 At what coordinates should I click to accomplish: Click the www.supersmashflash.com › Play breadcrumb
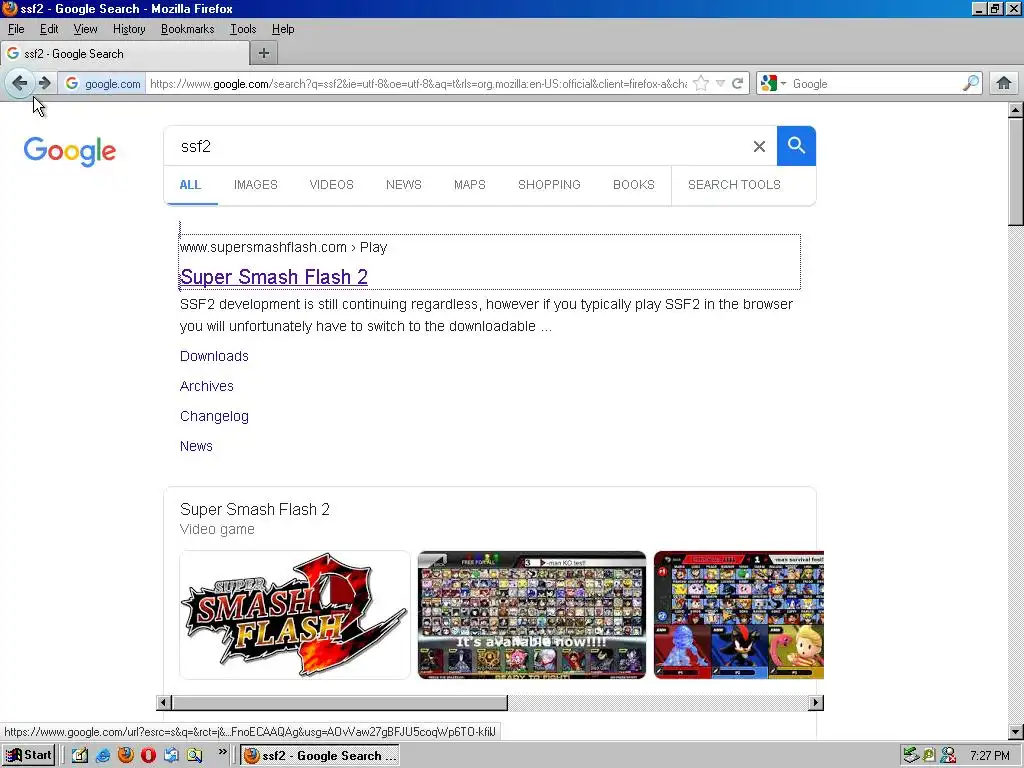pos(283,248)
